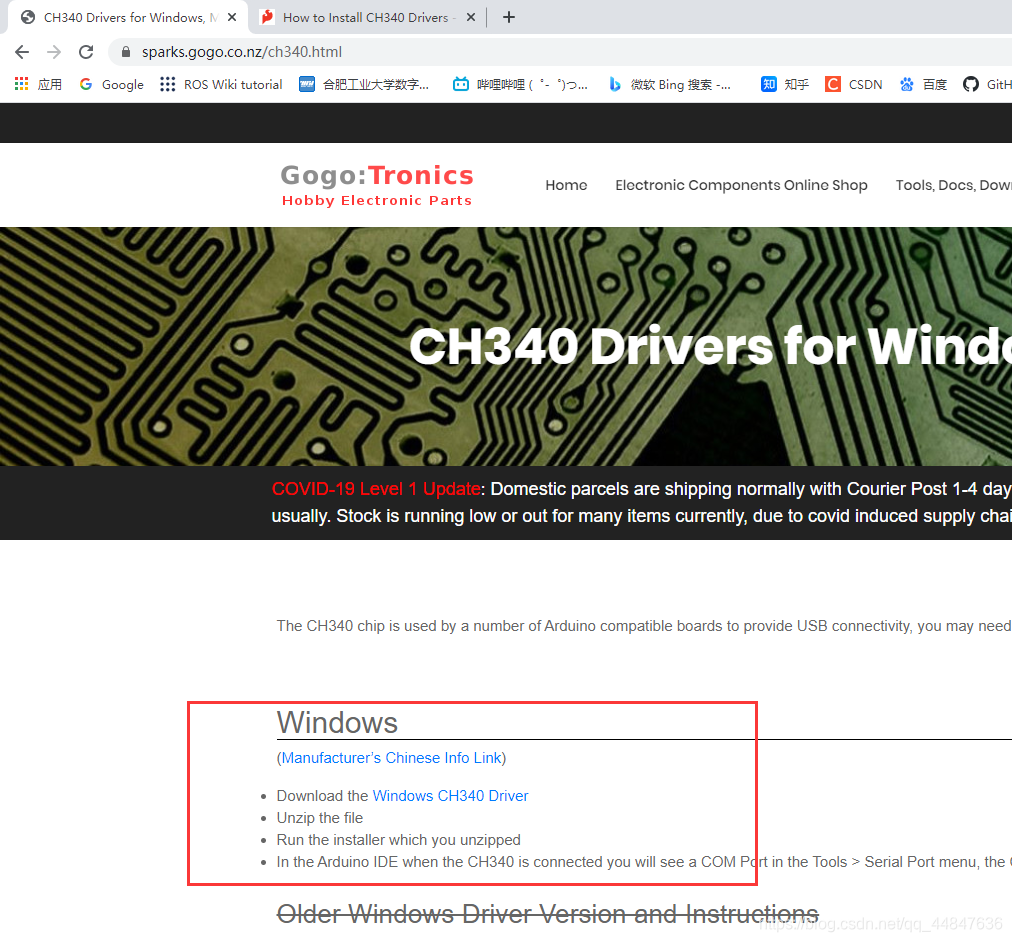Open the 知乎 bookmark
Viewport: 1012px width, 942px height.
(x=785, y=84)
